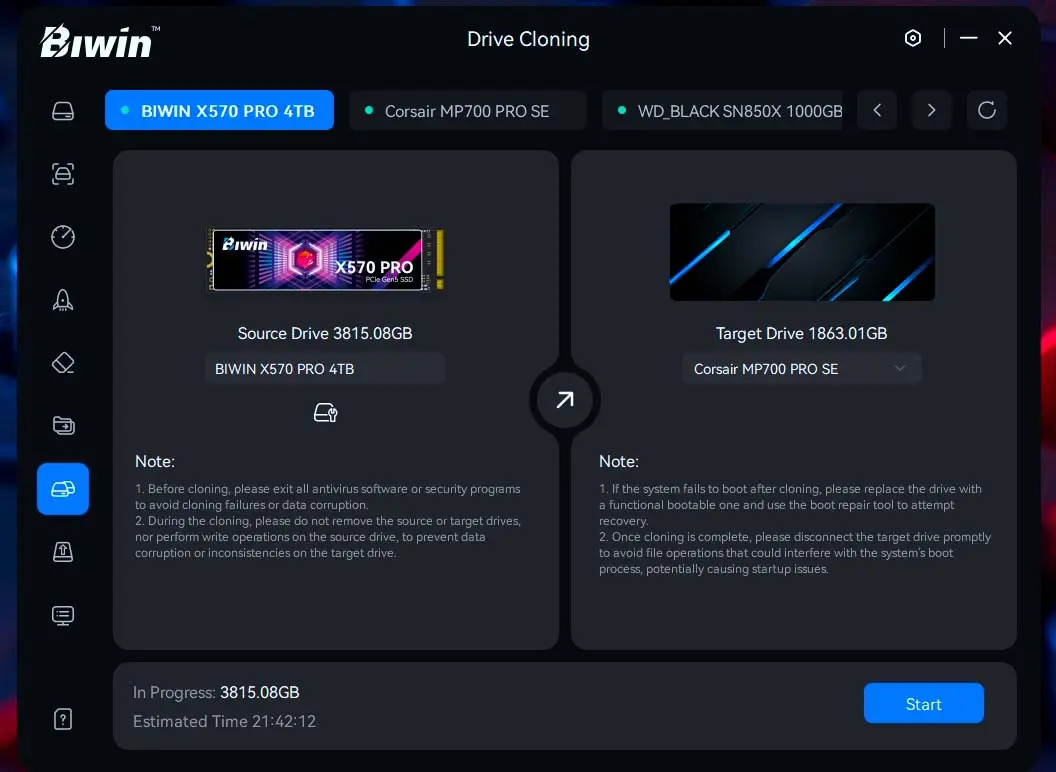Open the rocket optimization sidebar icon
Image resolution: width=1056 pixels, height=772 pixels.
[63, 300]
